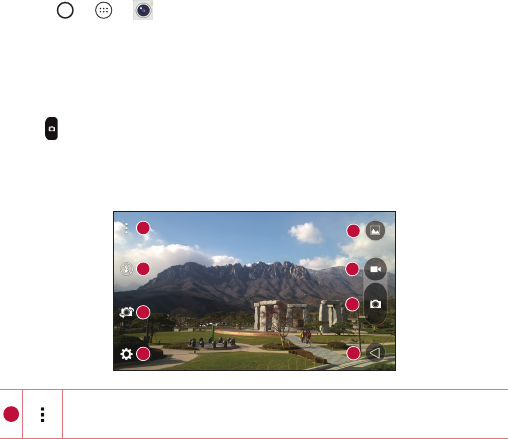Click red callout dot beside three-dot menu
Image resolution: width=508 pixels, height=439 pixels.
(x=143, y=228)
